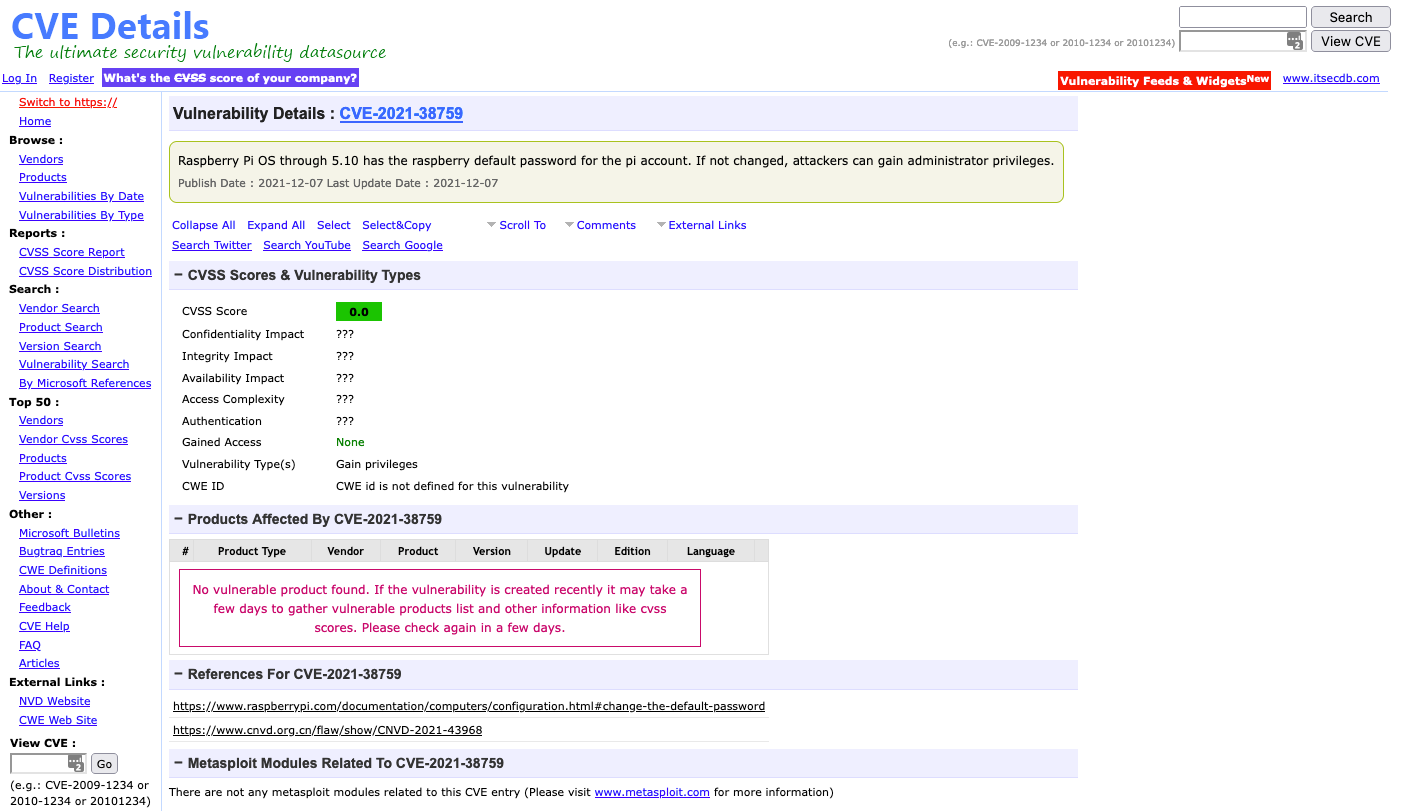This screenshot has height=811, width=1414.
Task: Click the Go button in sidebar
Action: 104,764
